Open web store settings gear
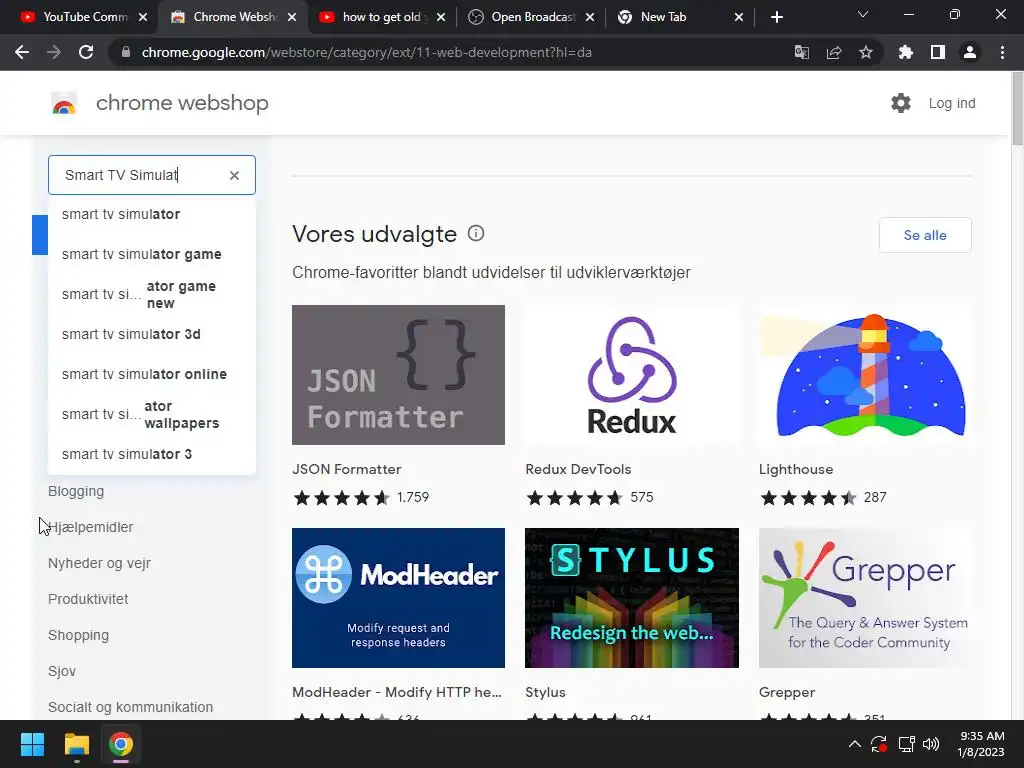1024x768 pixels. pyautogui.click(x=901, y=103)
